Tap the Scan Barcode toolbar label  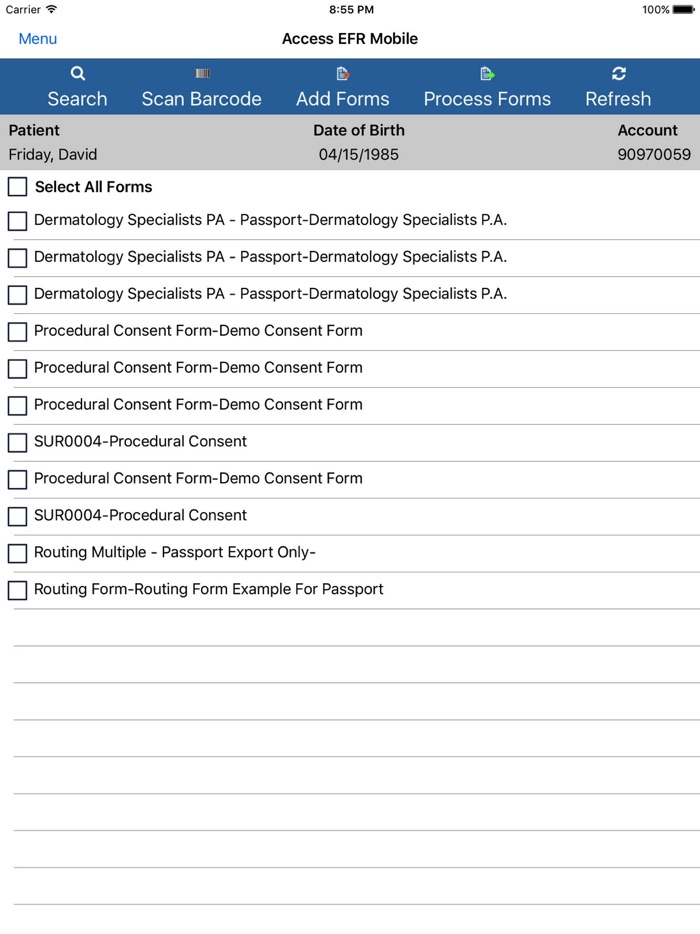point(201,99)
